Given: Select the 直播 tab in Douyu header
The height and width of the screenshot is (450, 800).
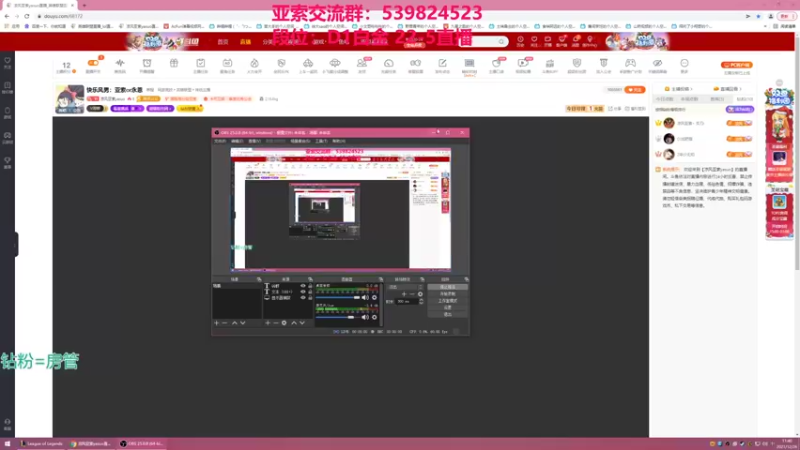Looking at the screenshot, I should coord(245,42).
